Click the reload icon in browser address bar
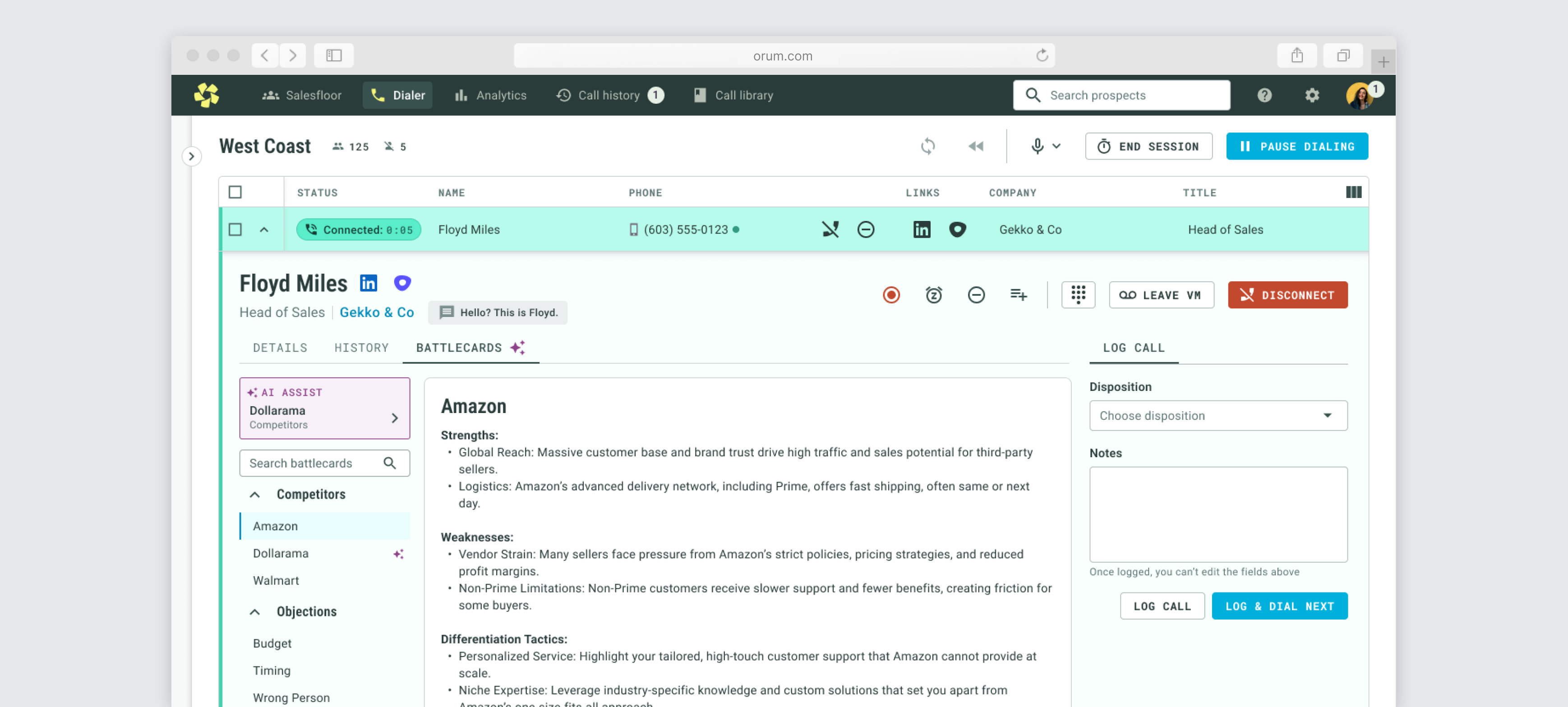Viewport: 1568px width, 707px height. 1042,55
